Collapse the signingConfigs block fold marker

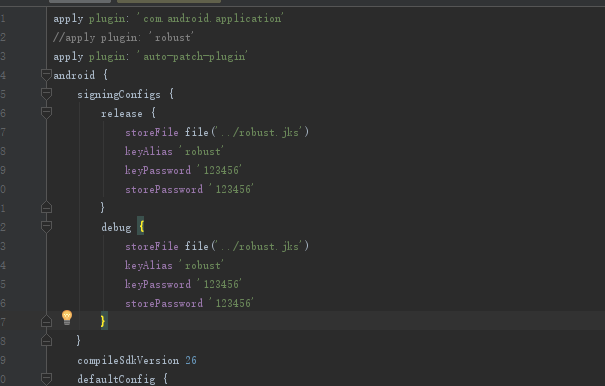[46, 94]
